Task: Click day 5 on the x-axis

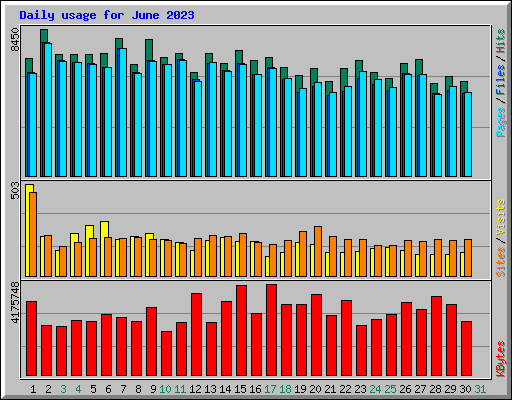Action: click(x=93, y=389)
